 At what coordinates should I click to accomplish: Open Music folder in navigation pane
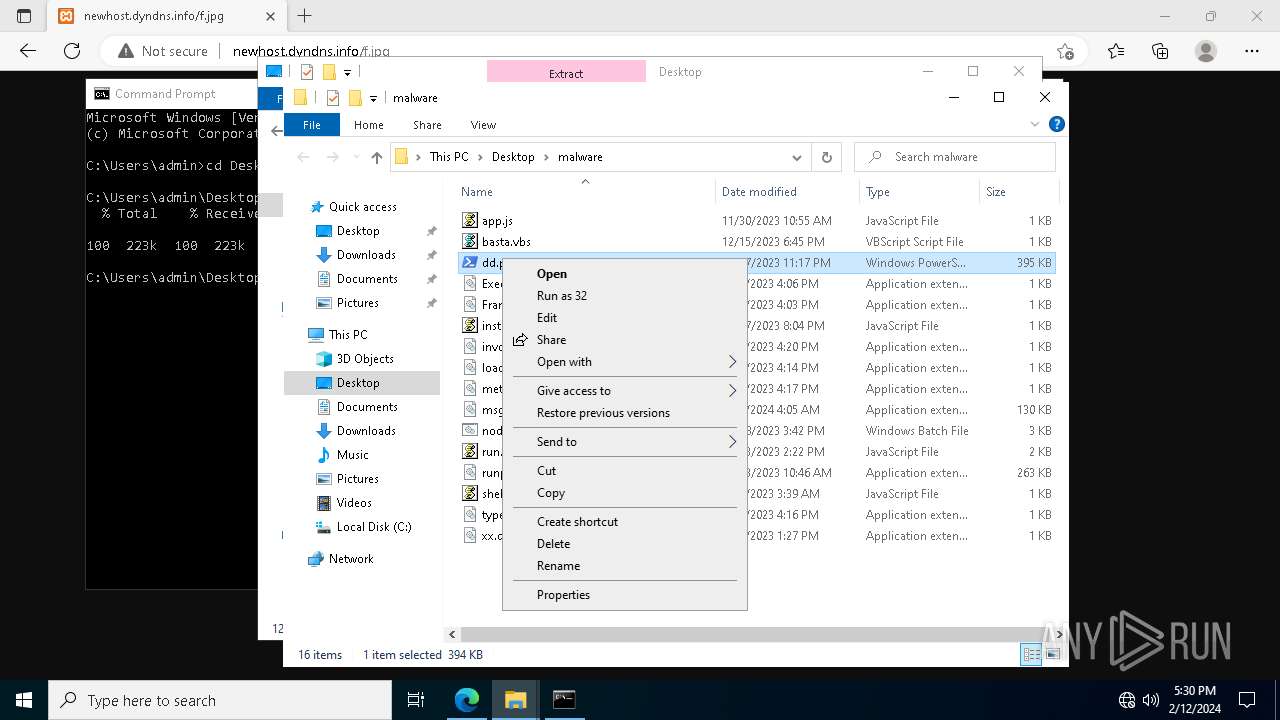click(353, 455)
